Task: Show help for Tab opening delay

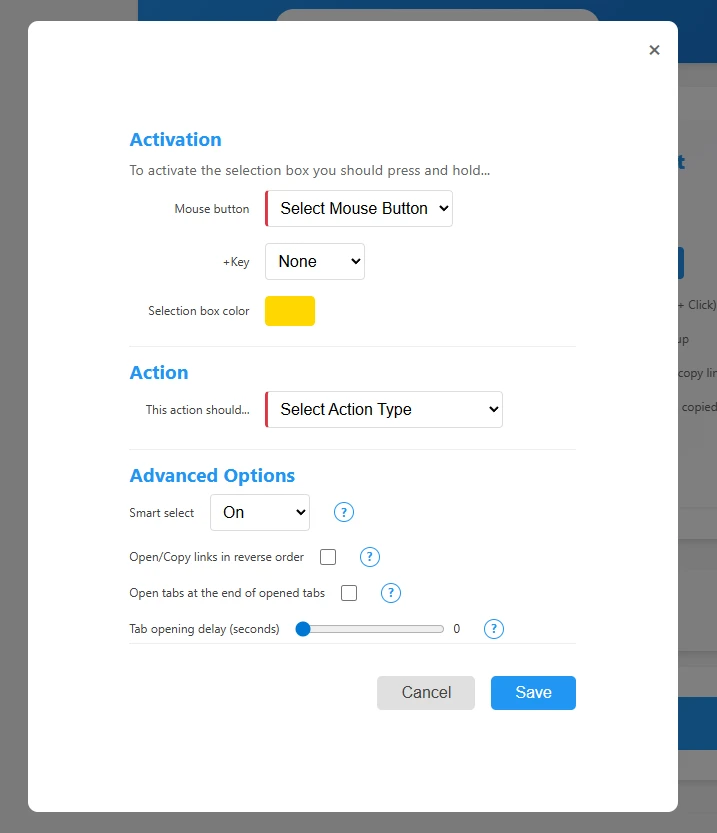Action: (x=493, y=629)
